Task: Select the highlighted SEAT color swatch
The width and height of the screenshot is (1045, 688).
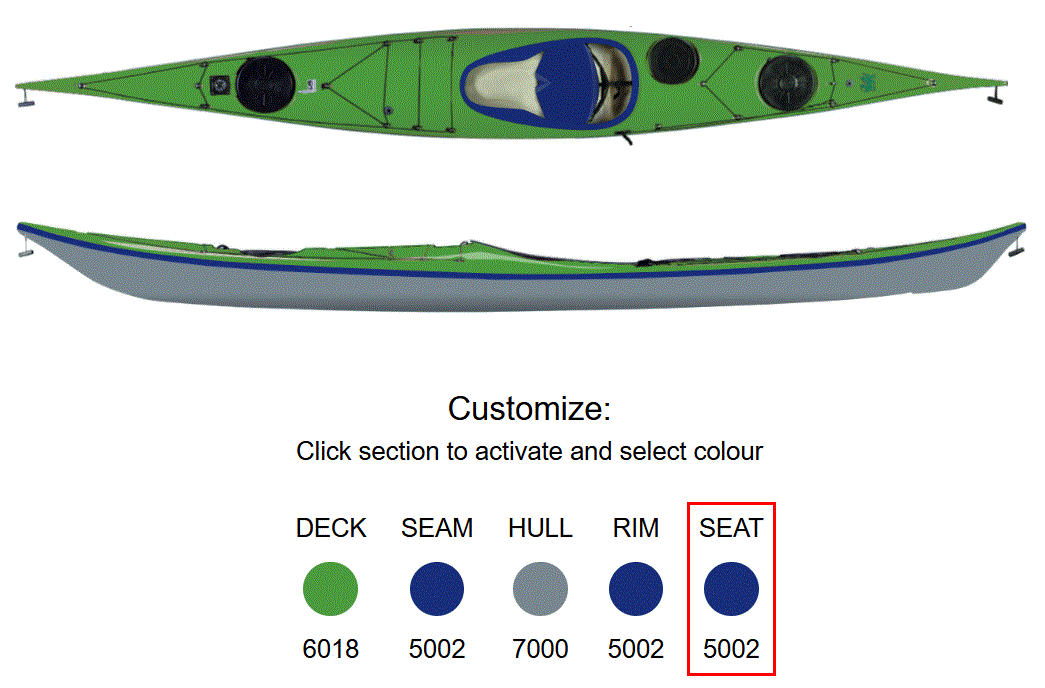Action: point(731,589)
